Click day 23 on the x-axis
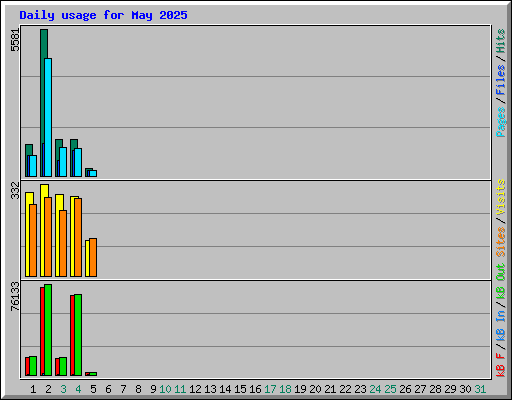 coord(360,389)
